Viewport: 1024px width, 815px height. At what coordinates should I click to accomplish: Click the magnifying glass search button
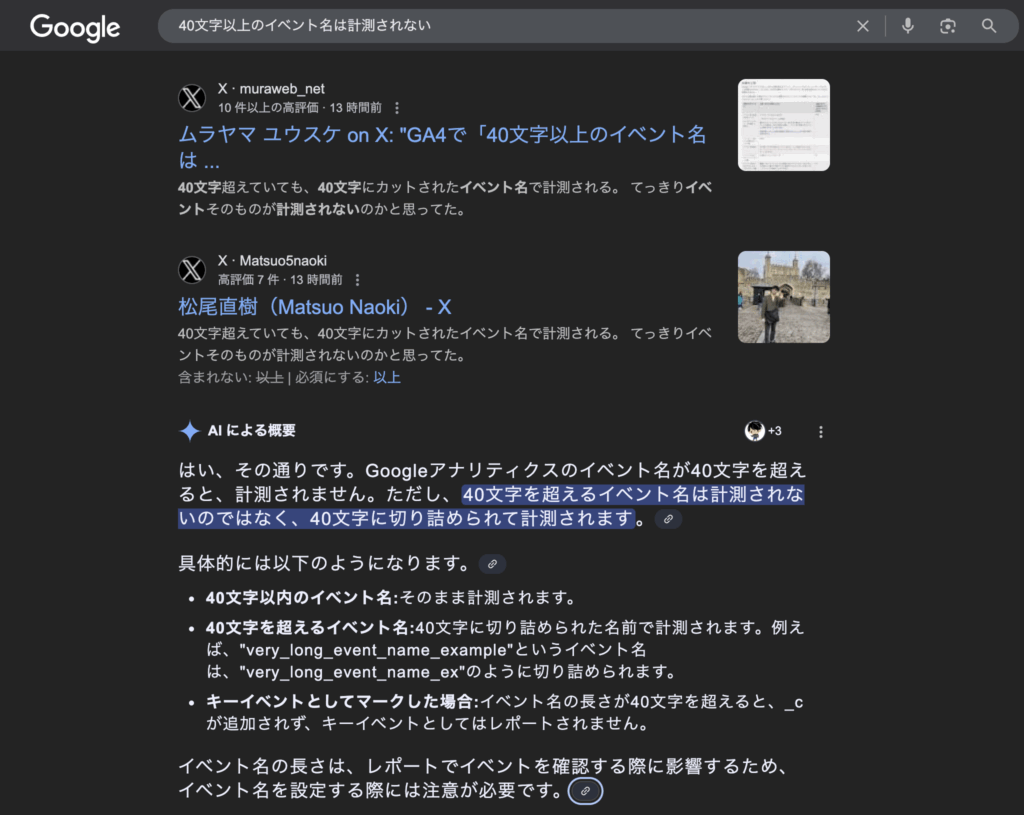989,26
